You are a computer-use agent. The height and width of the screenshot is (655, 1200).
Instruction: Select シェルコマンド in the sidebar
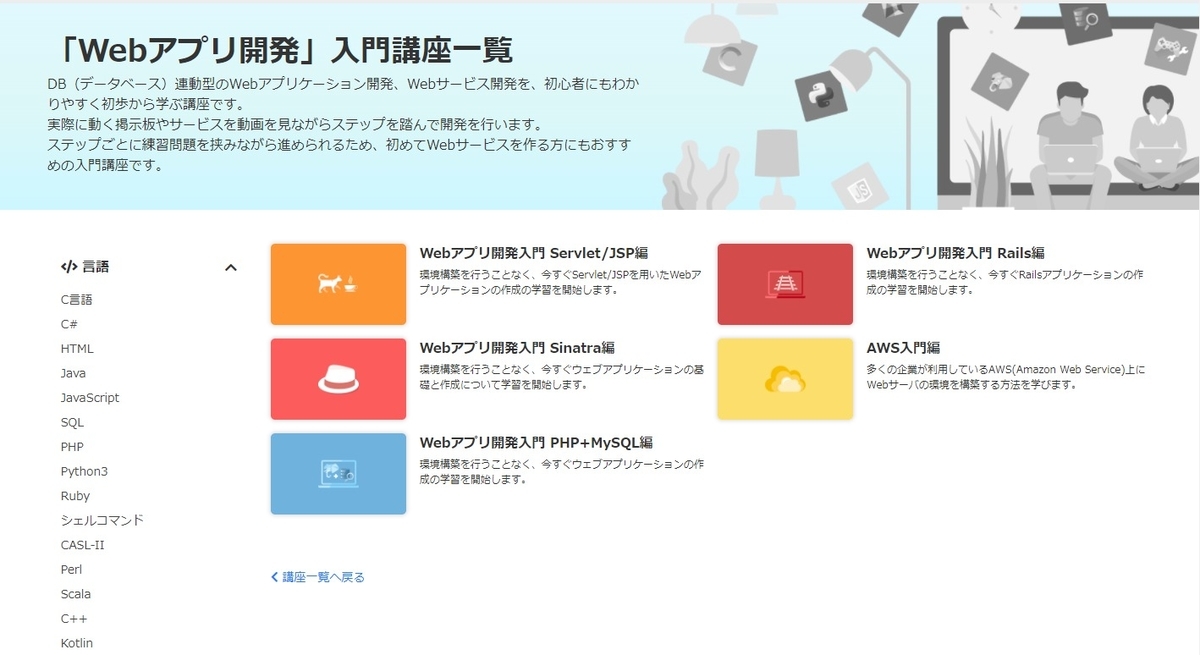pyautogui.click(x=102, y=520)
